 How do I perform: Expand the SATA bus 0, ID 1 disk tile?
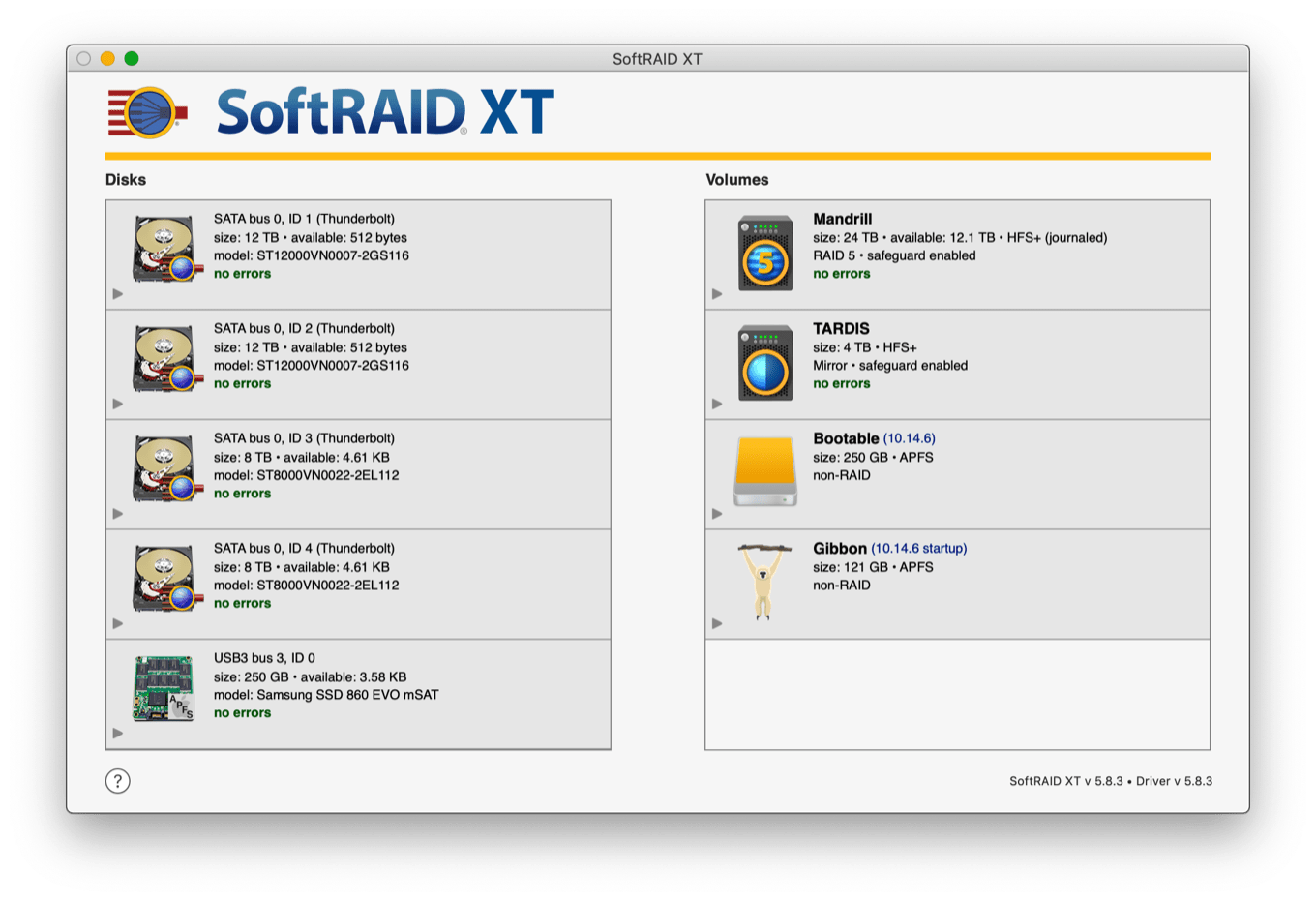coord(118,294)
